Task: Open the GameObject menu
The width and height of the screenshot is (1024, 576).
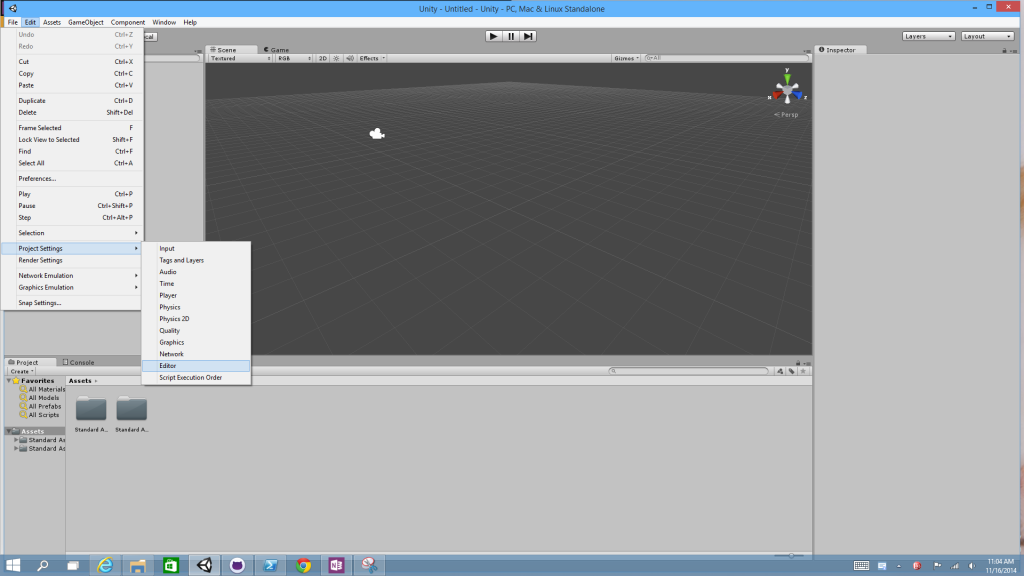Action: [86, 22]
